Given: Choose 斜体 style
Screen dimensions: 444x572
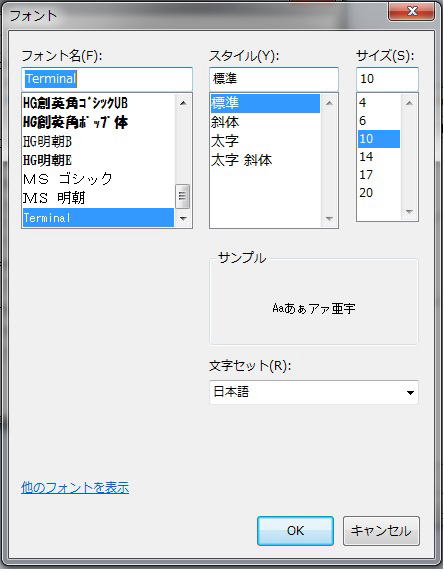Looking at the screenshot, I should [265, 122].
